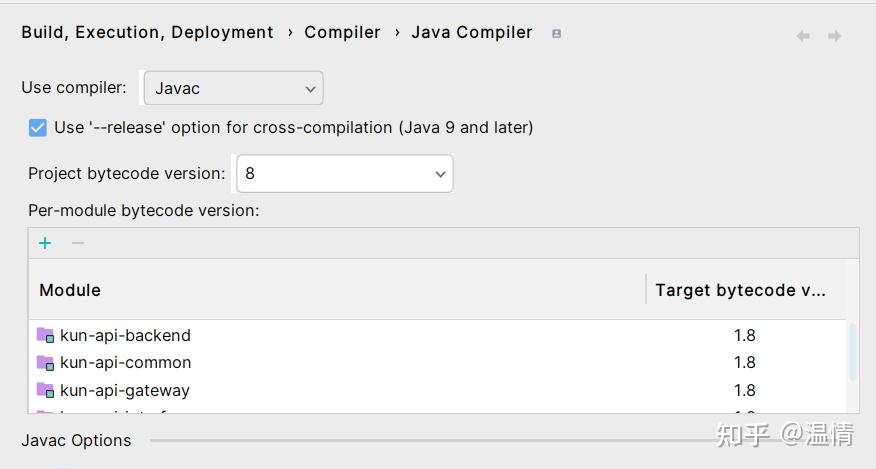Image resolution: width=876 pixels, height=469 pixels.
Task: Navigate forward using the right arrow
Action: (834, 36)
